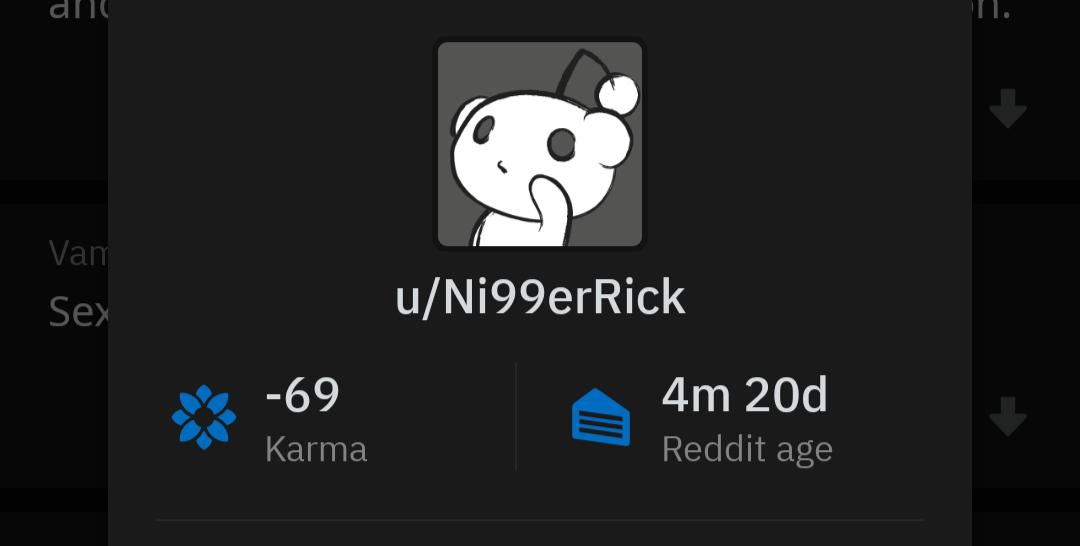The image size is (1080, 546).
Task: Click the Snoo's raised hand in the avatar
Action: coord(550,209)
